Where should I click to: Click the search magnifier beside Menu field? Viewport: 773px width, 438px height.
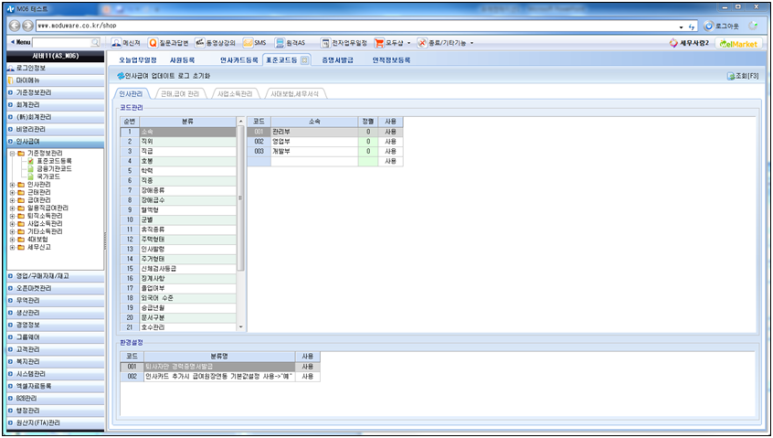[x=96, y=42]
